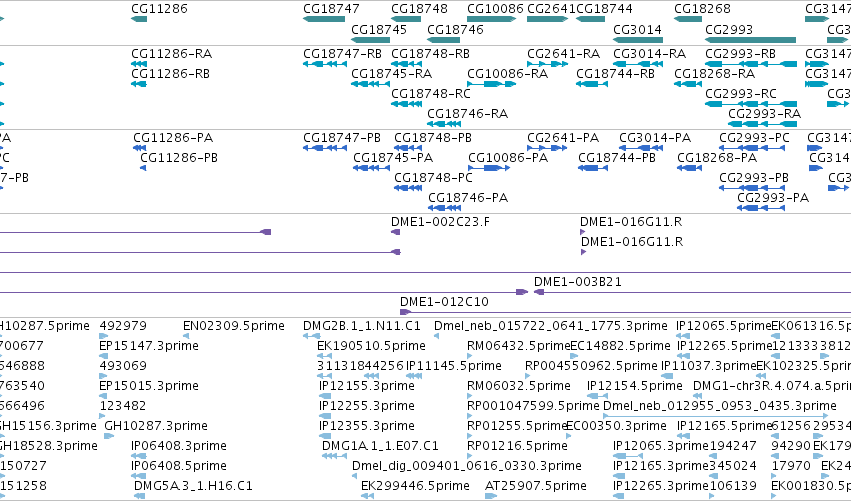The image size is (851, 501).
Task: Select transcript CG2993-RB label
Action: [740, 54]
